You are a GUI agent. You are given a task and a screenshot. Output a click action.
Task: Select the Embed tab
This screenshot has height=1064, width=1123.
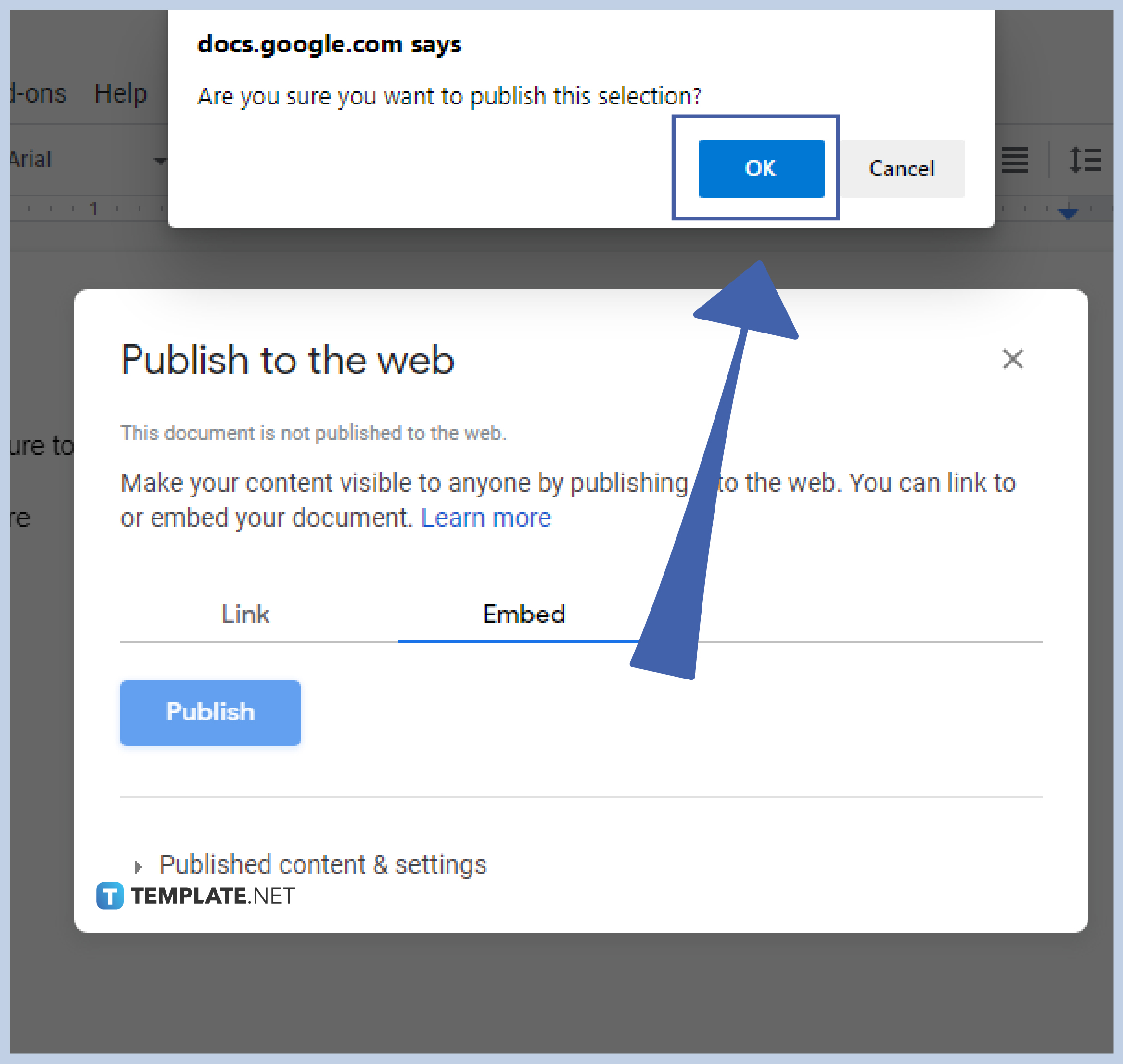[524, 614]
